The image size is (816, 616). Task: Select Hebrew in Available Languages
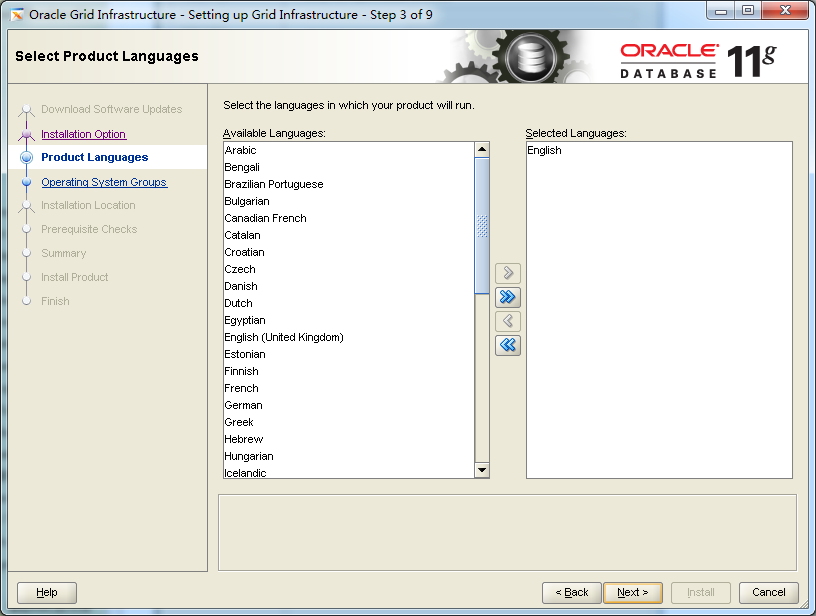[x=349, y=439]
